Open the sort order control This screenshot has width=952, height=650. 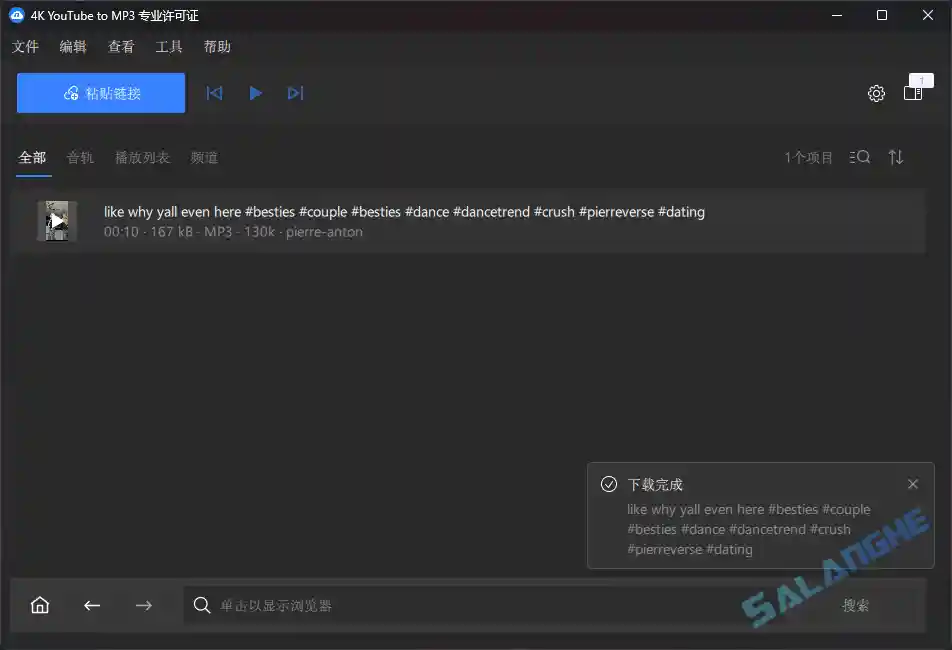point(896,157)
